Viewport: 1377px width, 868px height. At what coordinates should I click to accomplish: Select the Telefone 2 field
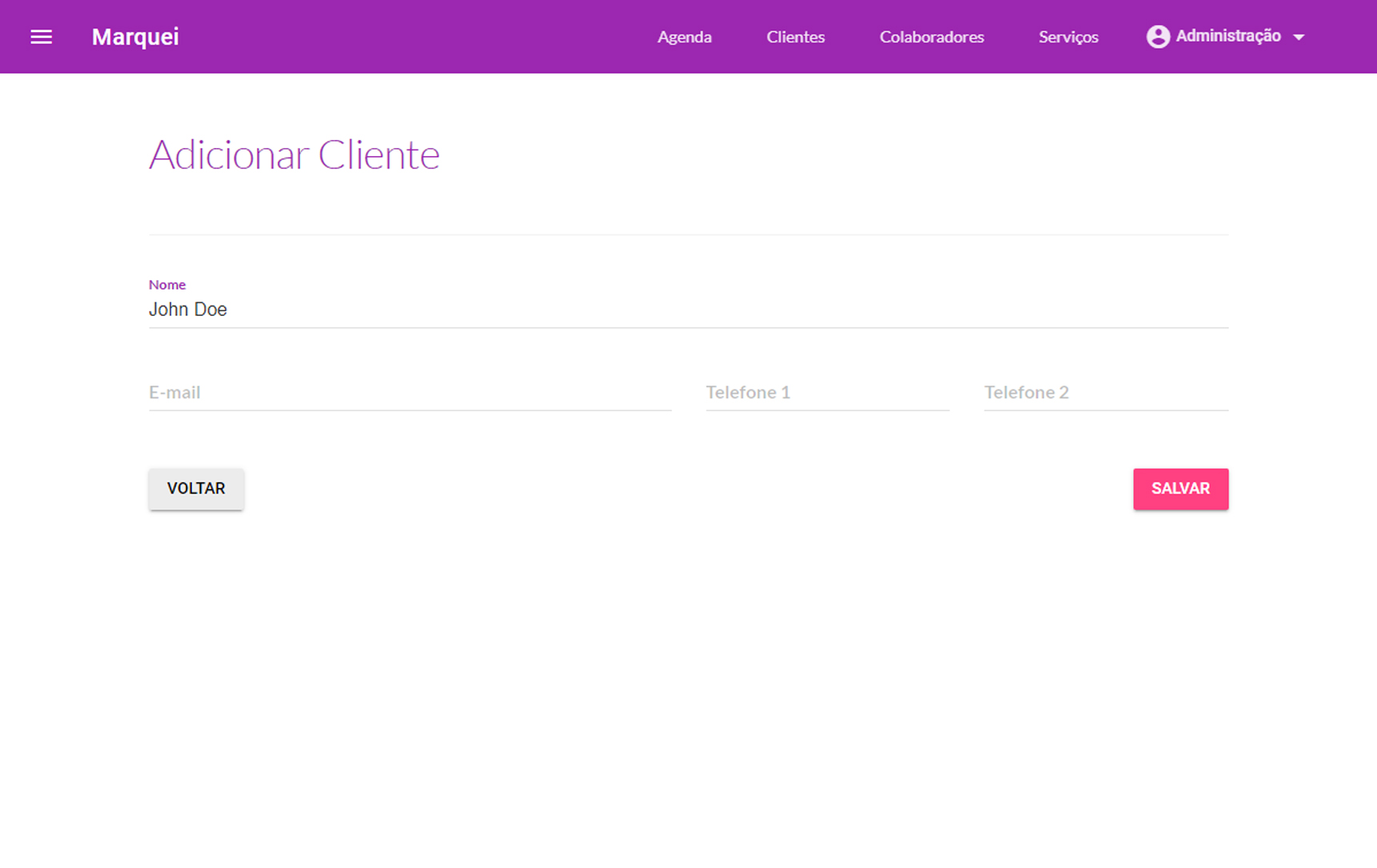point(1105,393)
